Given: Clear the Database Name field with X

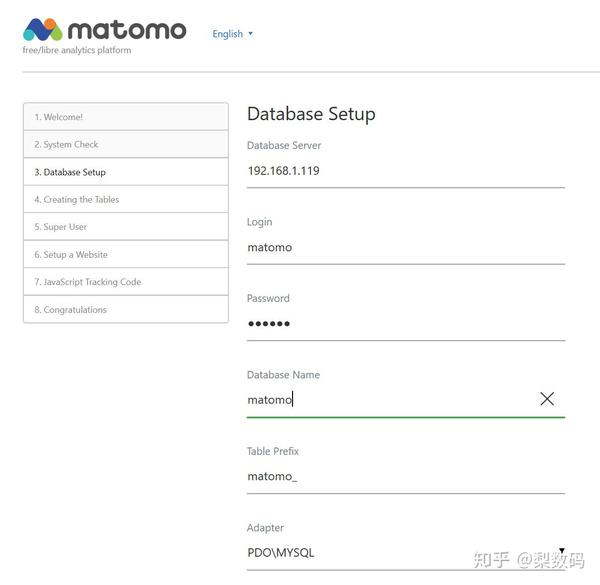Looking at the screenshot, I should (547, 399).
